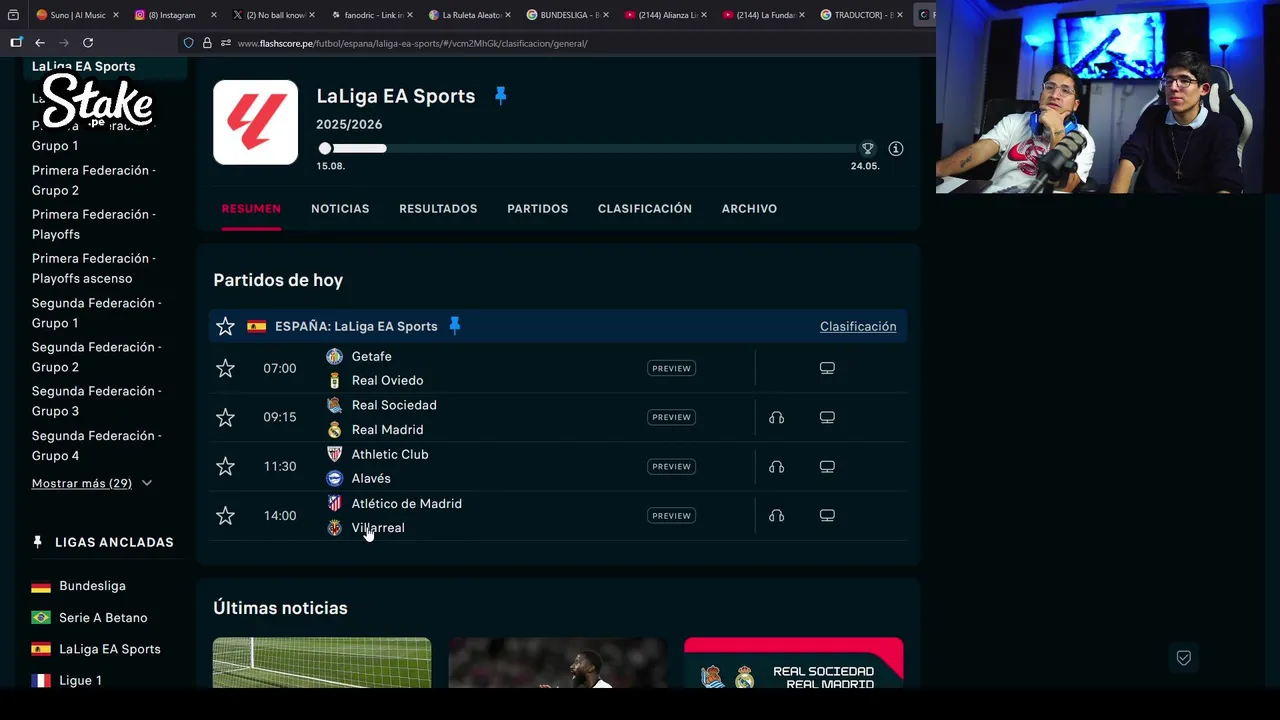Switch to the CLASIFICACIÓN tab
The width and height of the screenshot is (1280, 720).
[x=645, y=208]
